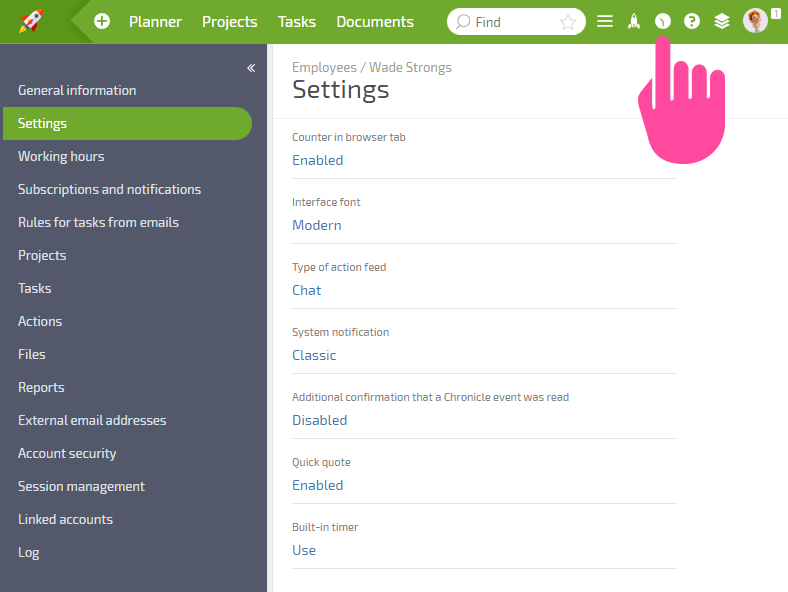The height and width of the screenshot is (592, 788).
Task: Click the plus add-new icon
Action: tap(102, 21)
